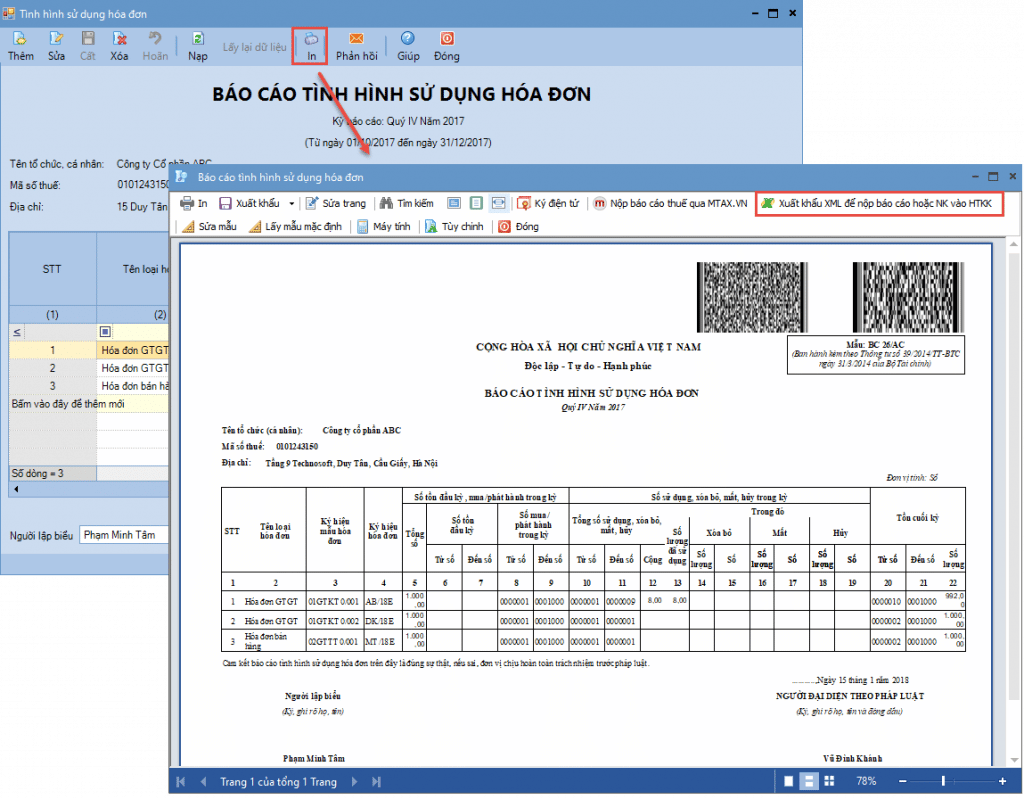The image size is (1024, 799).
Task: Open the Giúp help icon
Action: tap(408, 39)
